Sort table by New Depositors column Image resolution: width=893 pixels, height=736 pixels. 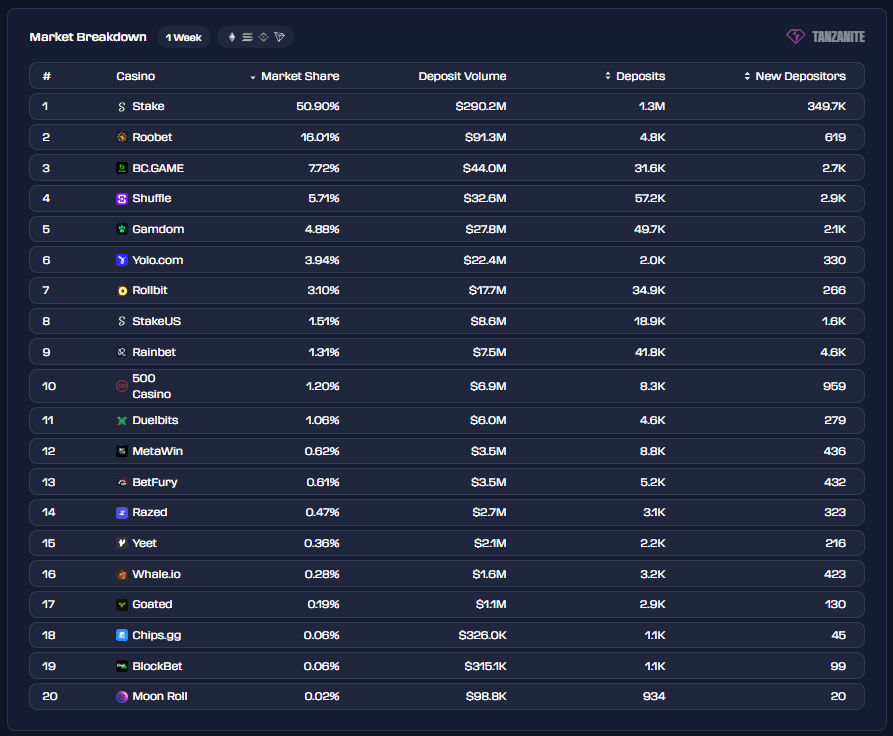795,76
